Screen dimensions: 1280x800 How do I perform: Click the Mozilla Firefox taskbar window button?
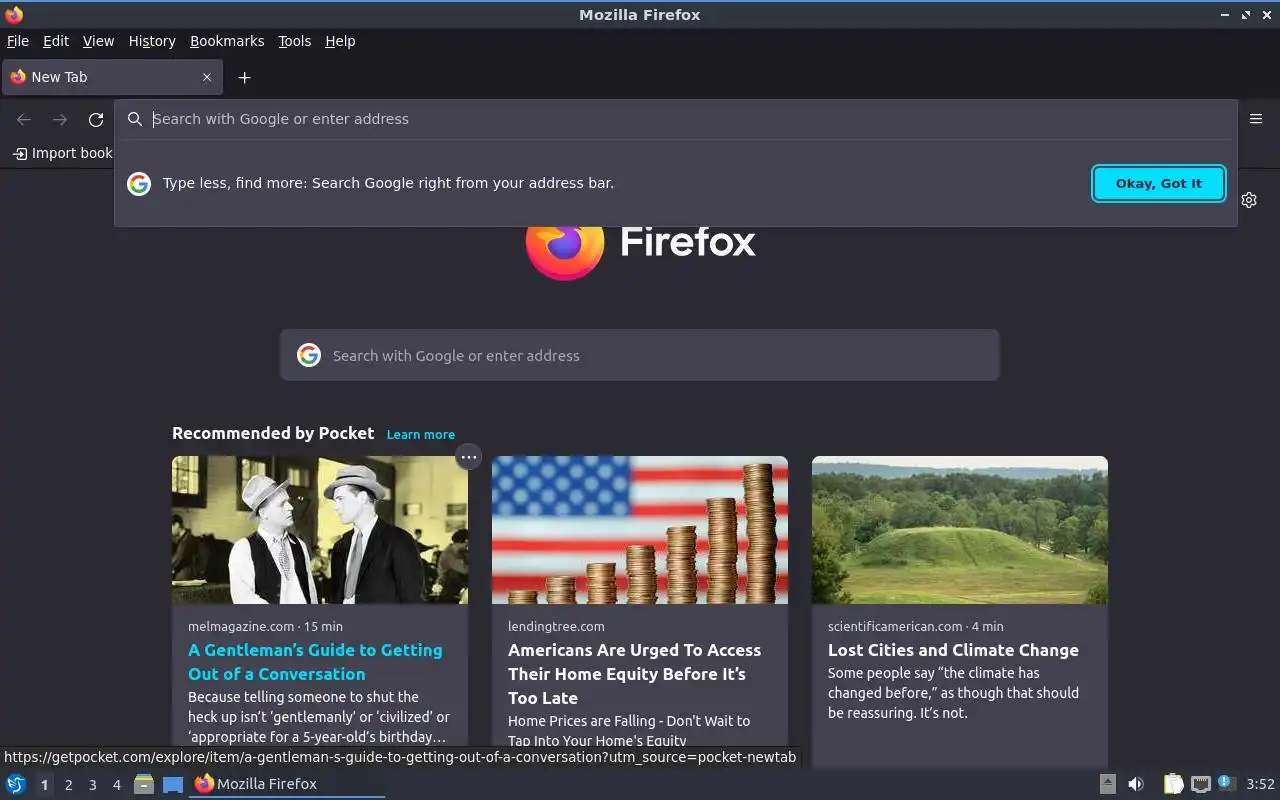287,784
